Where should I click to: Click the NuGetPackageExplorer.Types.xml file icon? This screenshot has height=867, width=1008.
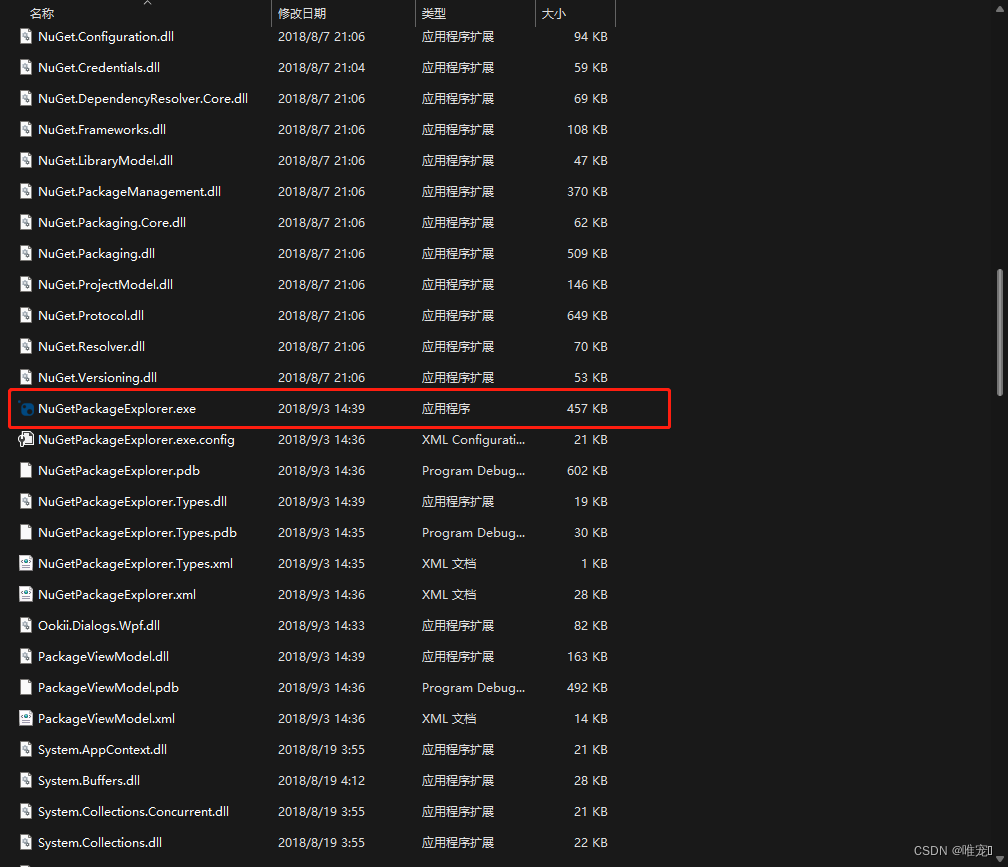coord(26,564)
